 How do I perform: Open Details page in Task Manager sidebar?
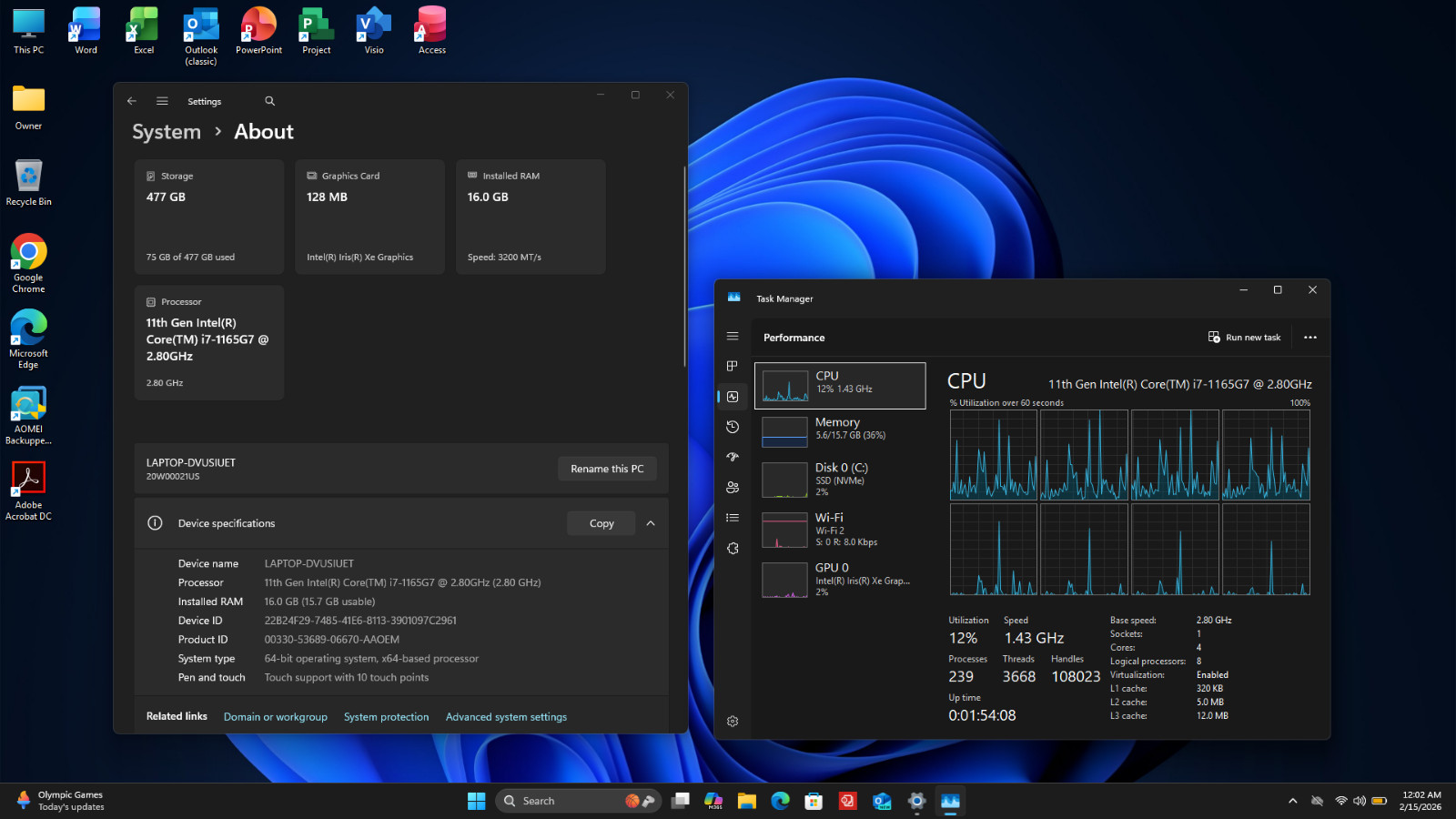733,518
